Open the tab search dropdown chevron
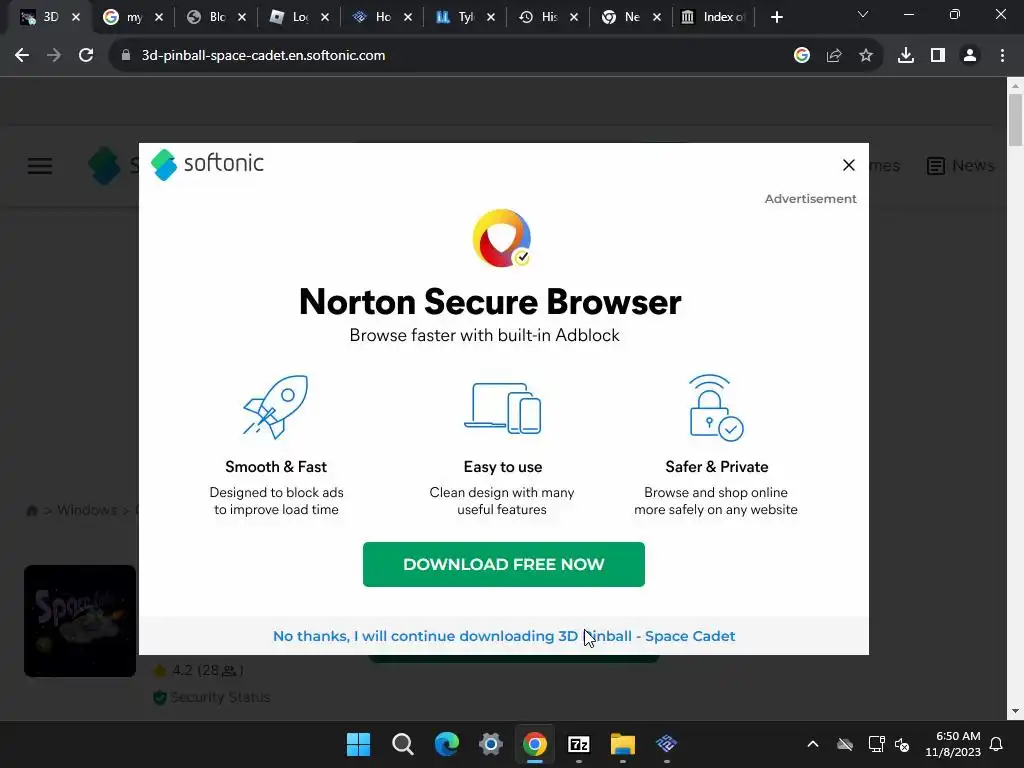This screenshot has height=768, width=1024. coord(863,14)
